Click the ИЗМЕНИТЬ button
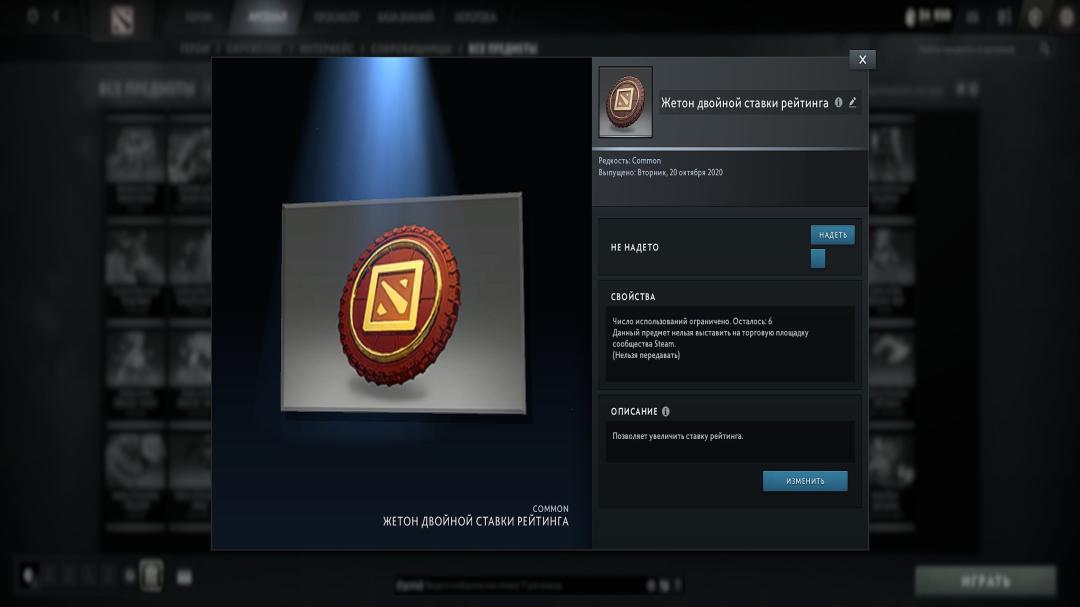The width and height of the screenshot is (1080, 607). point(804,481)
